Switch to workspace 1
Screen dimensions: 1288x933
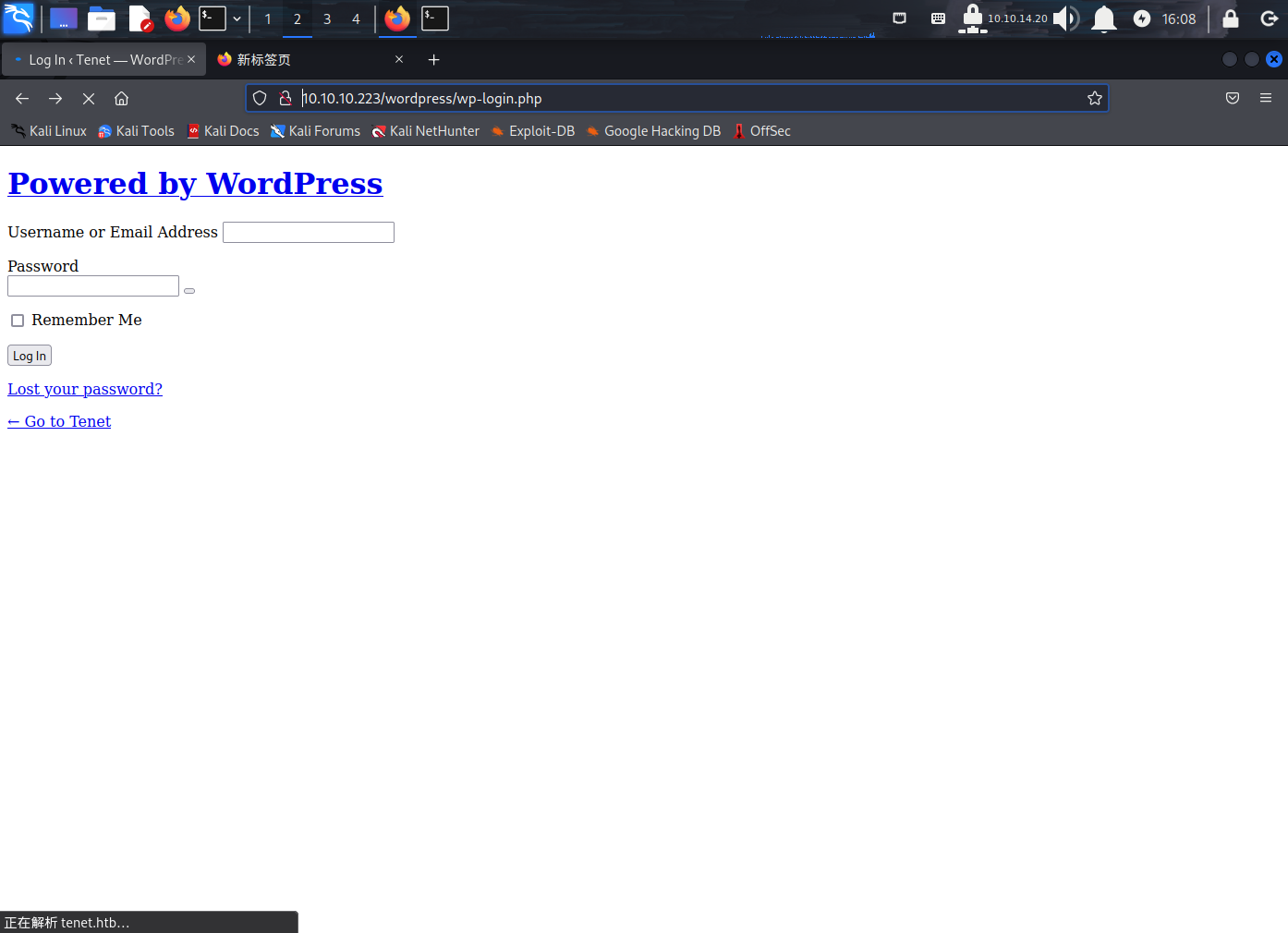(268, 18)
